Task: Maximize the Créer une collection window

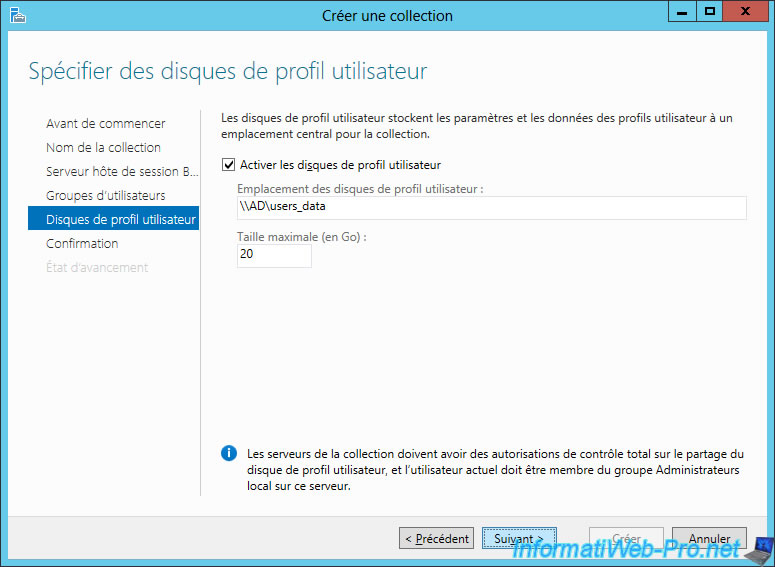Action: 710,11
